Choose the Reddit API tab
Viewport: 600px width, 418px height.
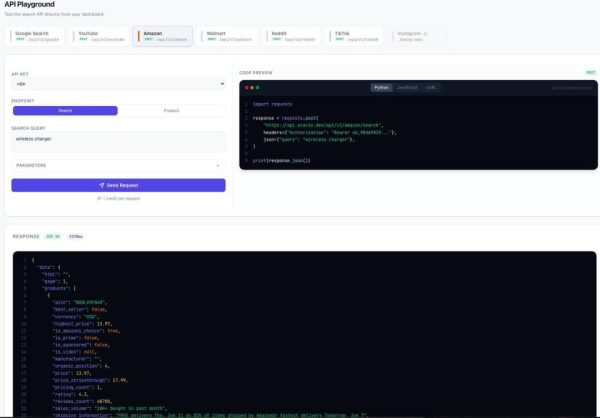[291, 36]
